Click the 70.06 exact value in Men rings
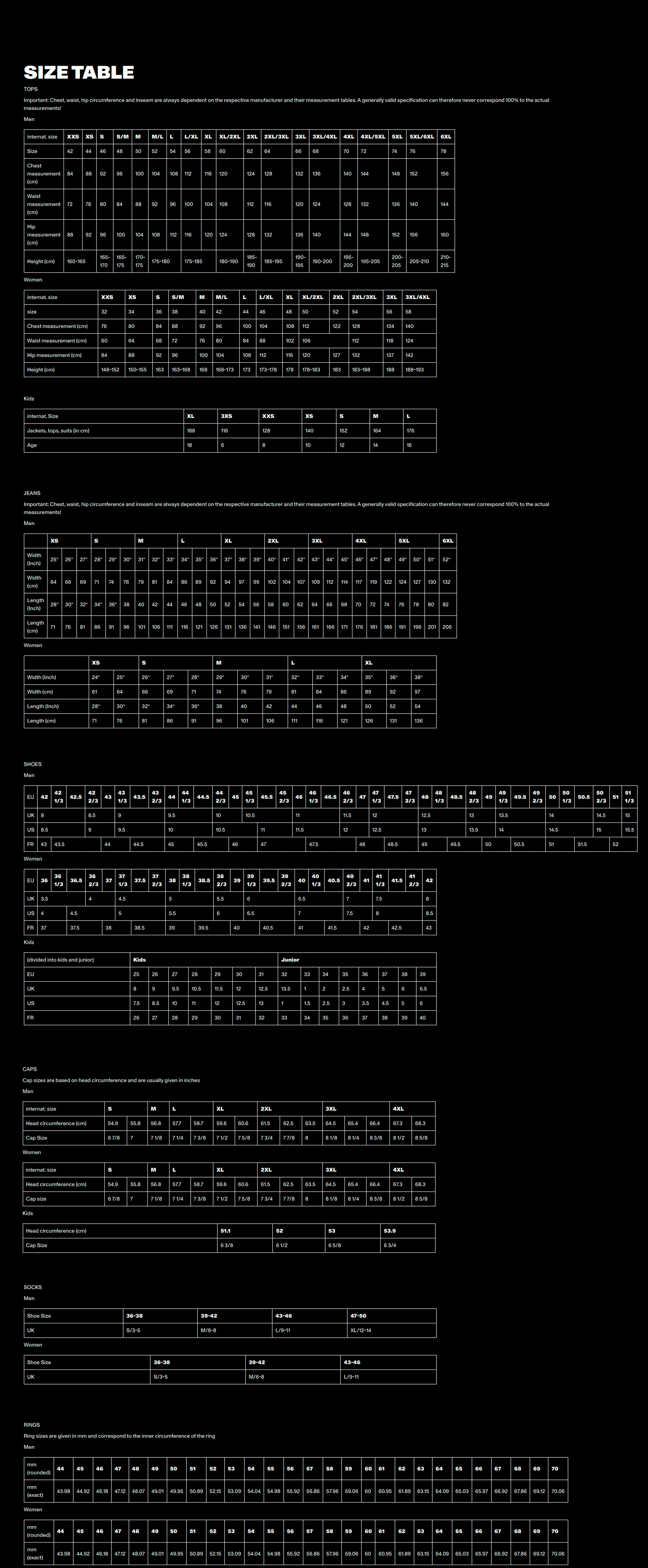Screen dimensions: 648x1568 [x=558, y=1491]
